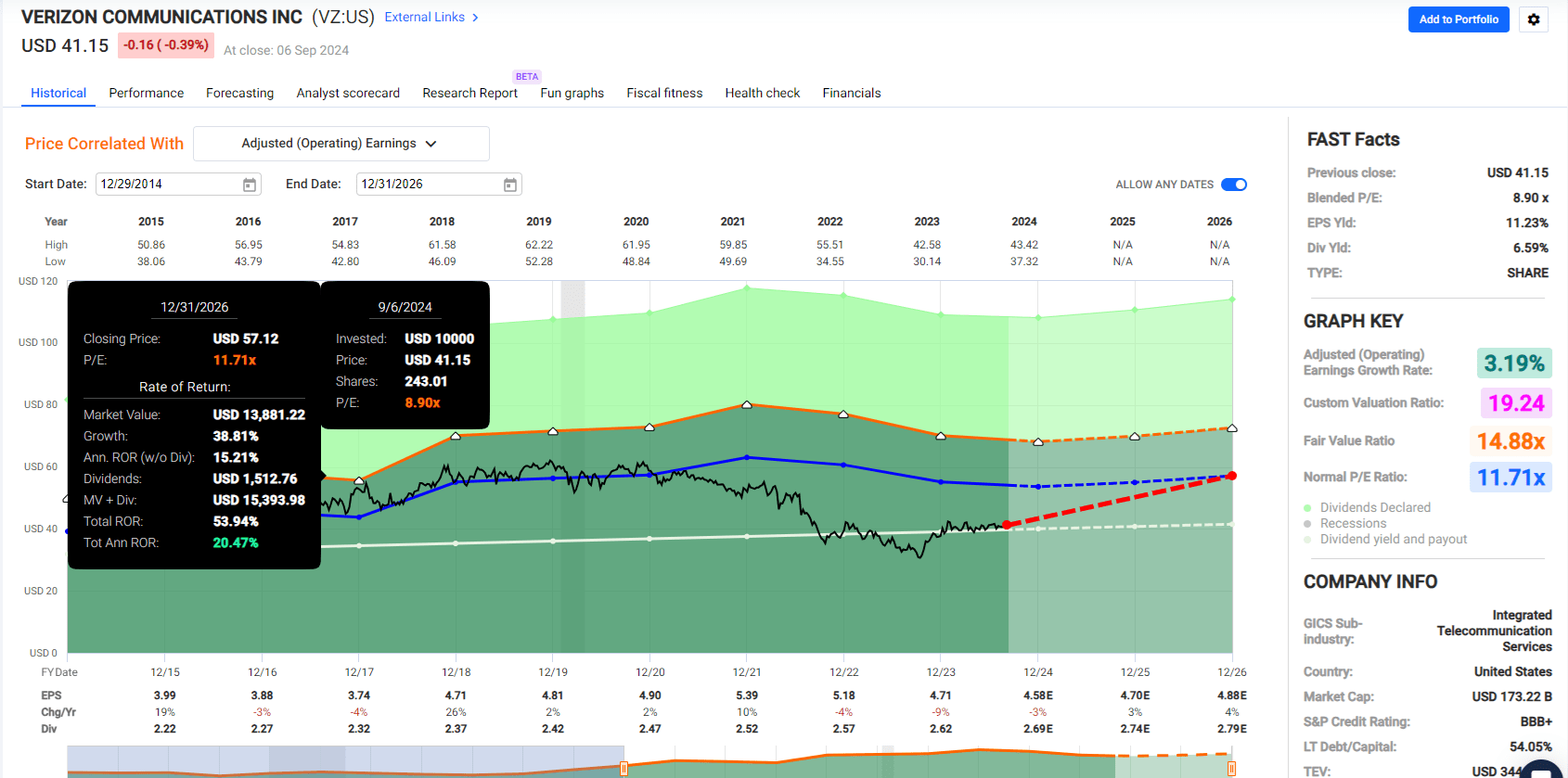Expand the External Links menu
The height and width of the screenshot is (778, 1568).
(x=425, y=18)
